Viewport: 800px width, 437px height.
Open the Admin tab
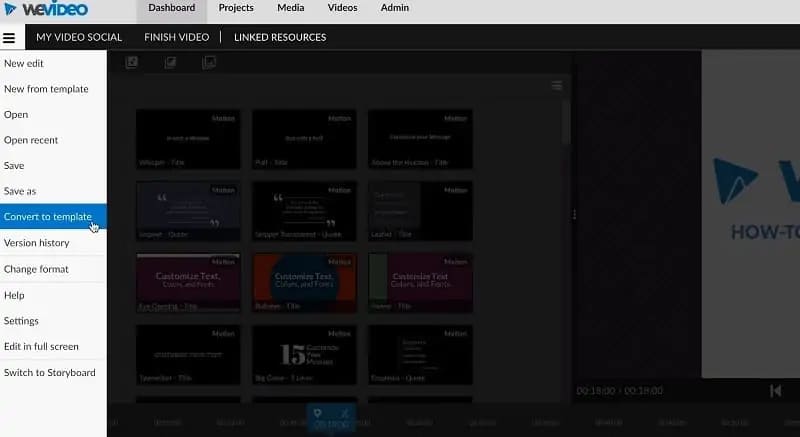tap(394, 8)
